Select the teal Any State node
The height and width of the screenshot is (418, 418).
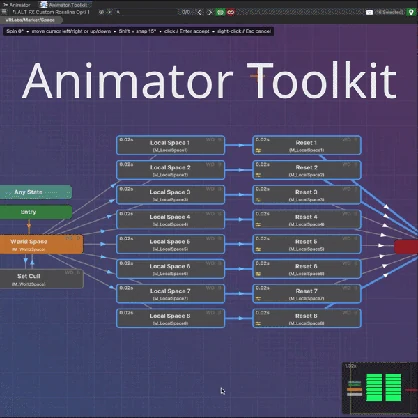[x=35, y=192]
